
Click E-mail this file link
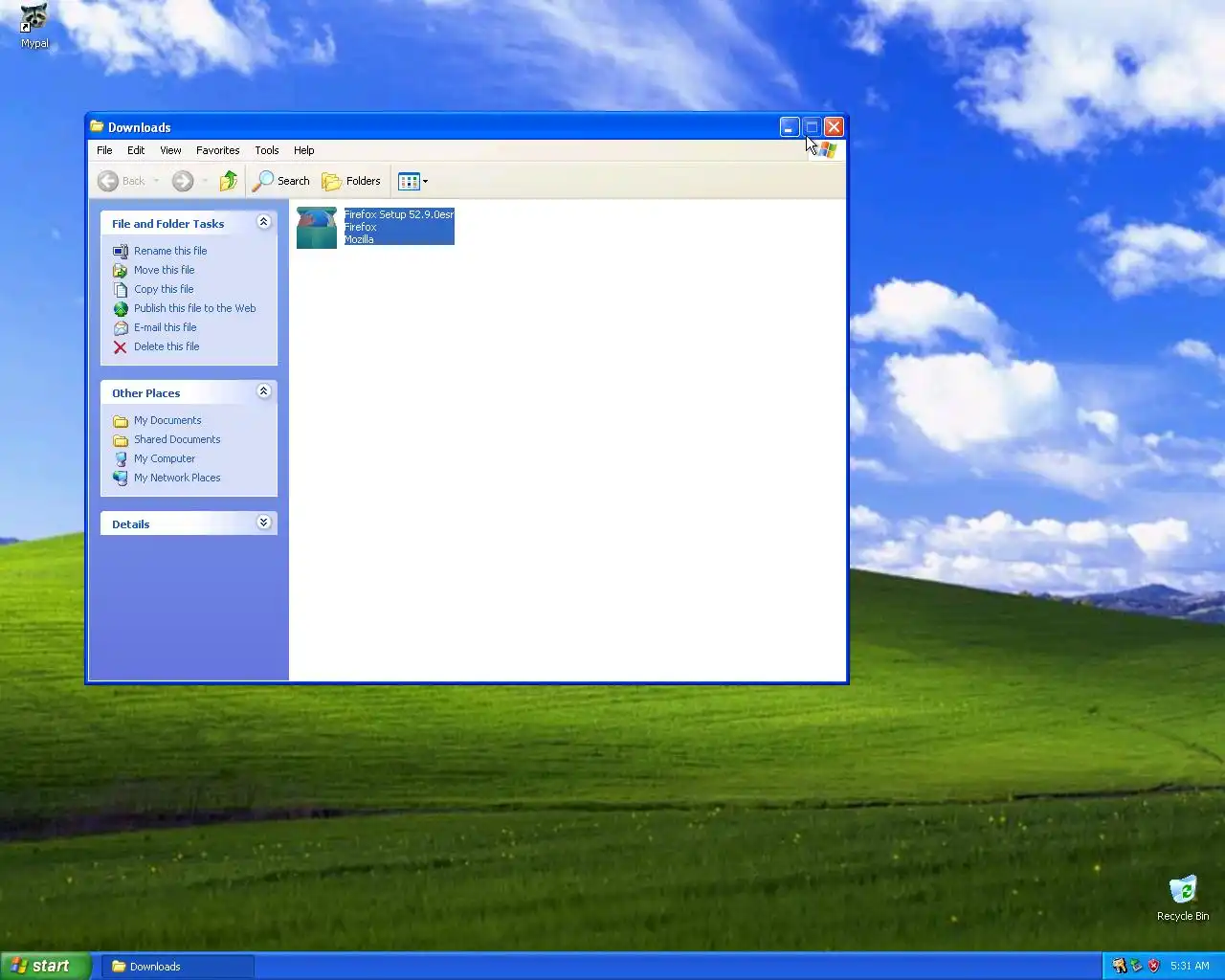pos(165,327)
